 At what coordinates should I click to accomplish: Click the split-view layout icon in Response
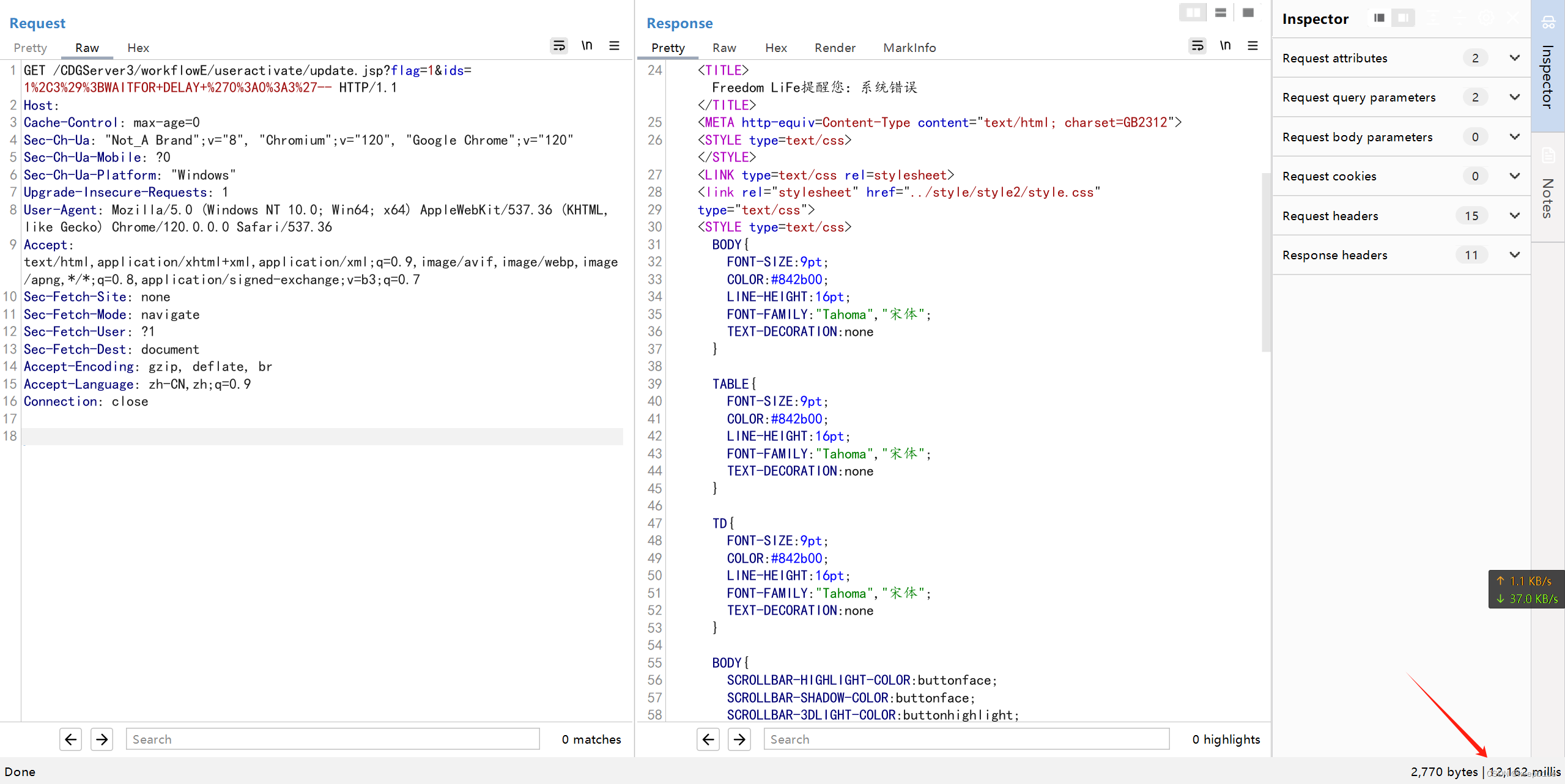pyautogui.click(x=1192, y=13)
